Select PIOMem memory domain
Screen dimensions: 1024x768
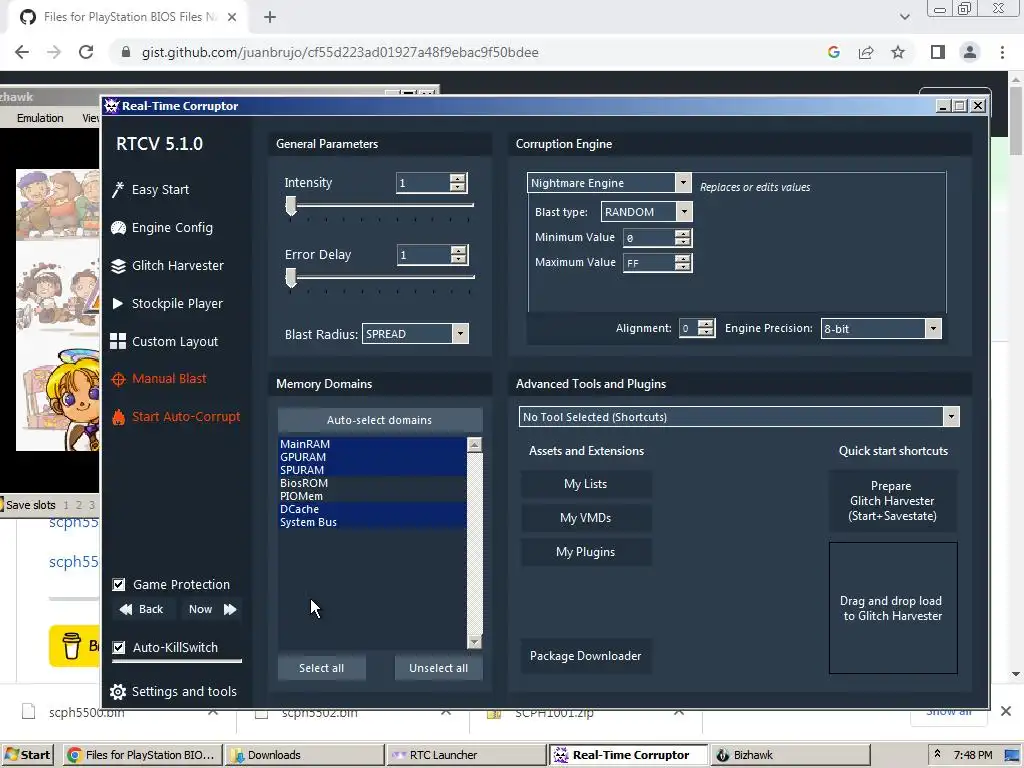(x=372, y=496)
